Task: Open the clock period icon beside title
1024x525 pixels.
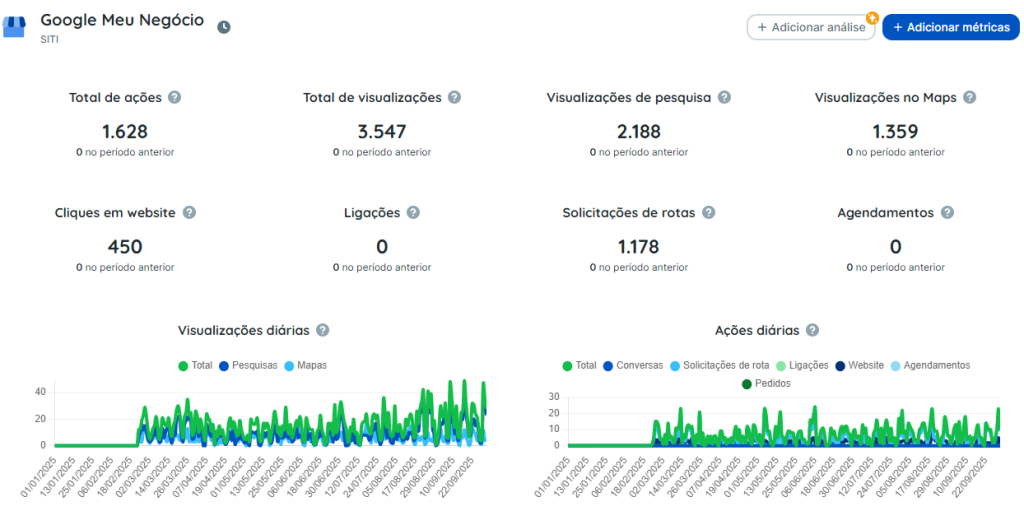Action: (x=224, y=27)
